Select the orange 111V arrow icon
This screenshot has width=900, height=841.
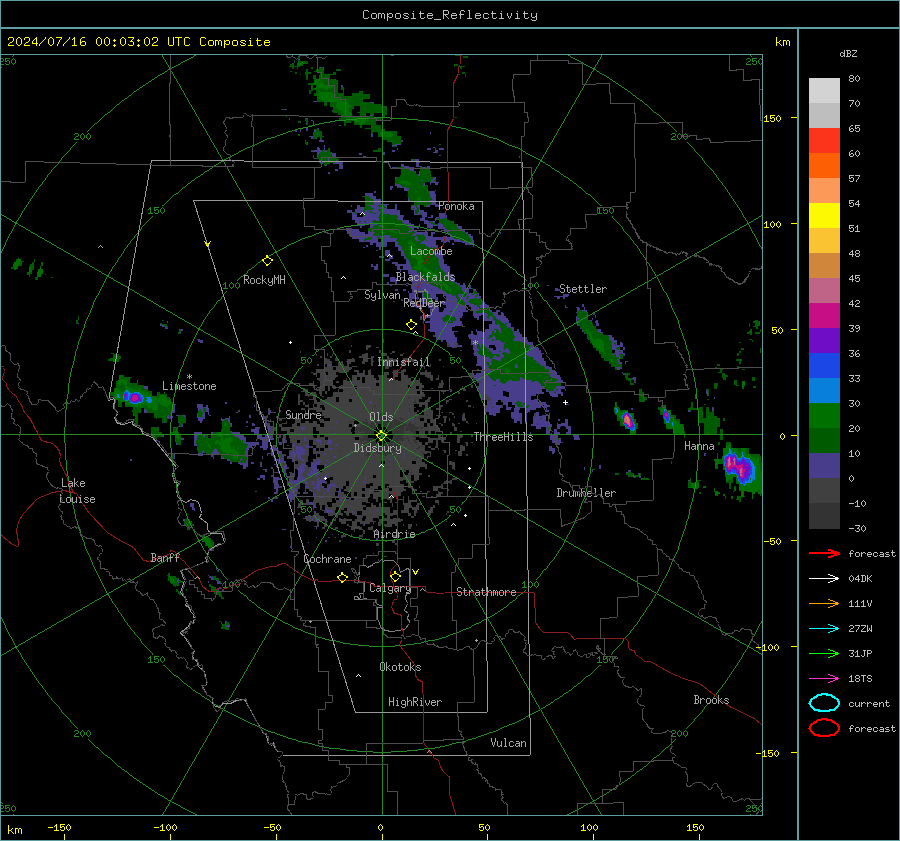pyautogui.click(x=824, y=603)
